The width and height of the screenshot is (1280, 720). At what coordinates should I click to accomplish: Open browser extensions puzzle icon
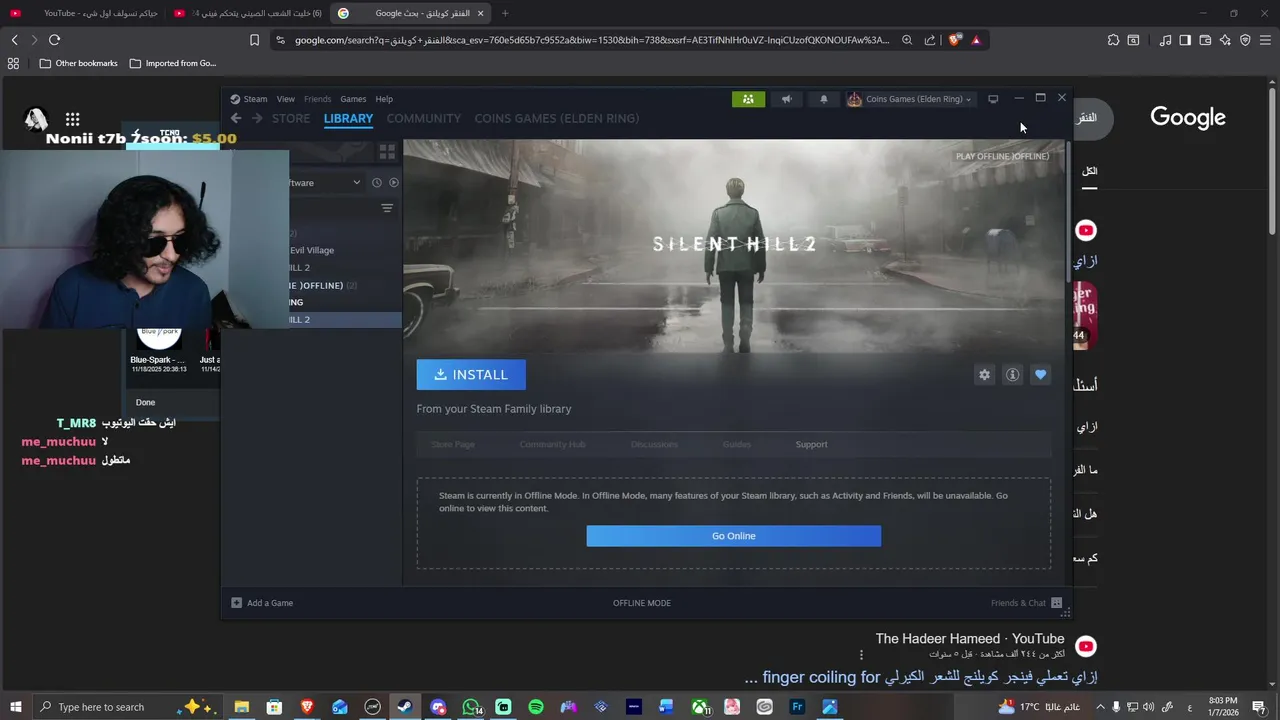tap(1113, 40)
